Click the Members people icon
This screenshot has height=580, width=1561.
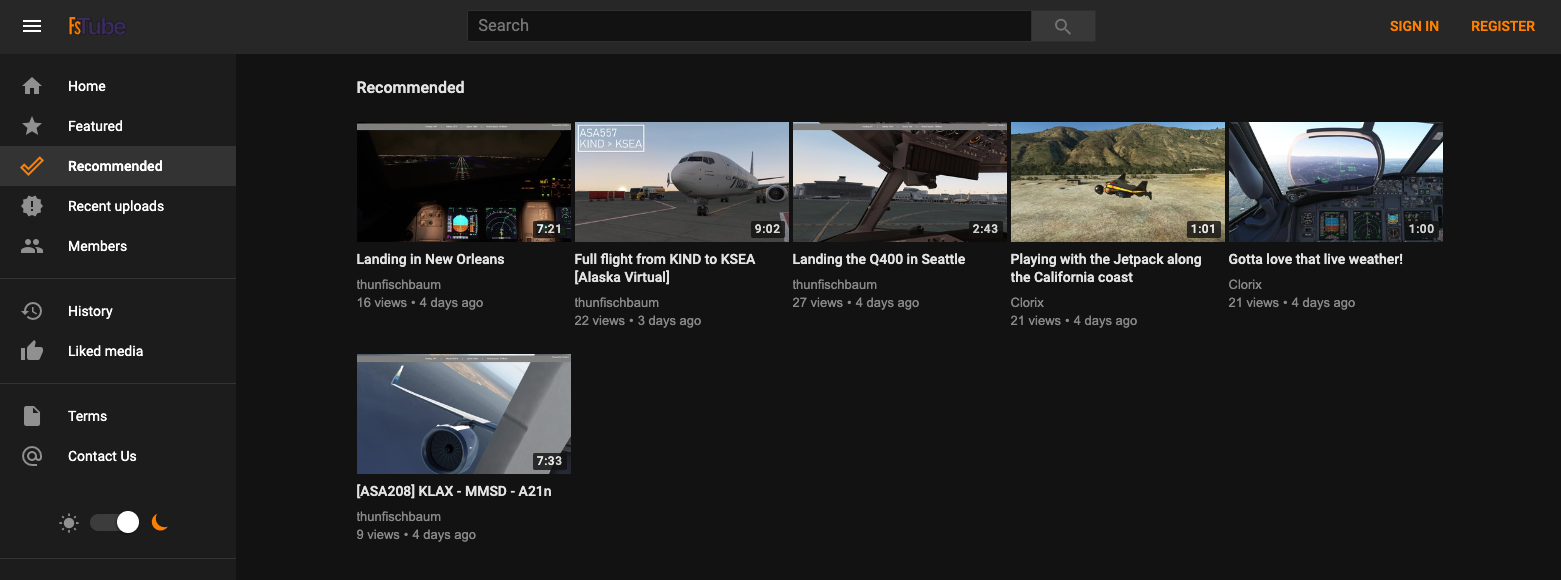coord(32,246)
